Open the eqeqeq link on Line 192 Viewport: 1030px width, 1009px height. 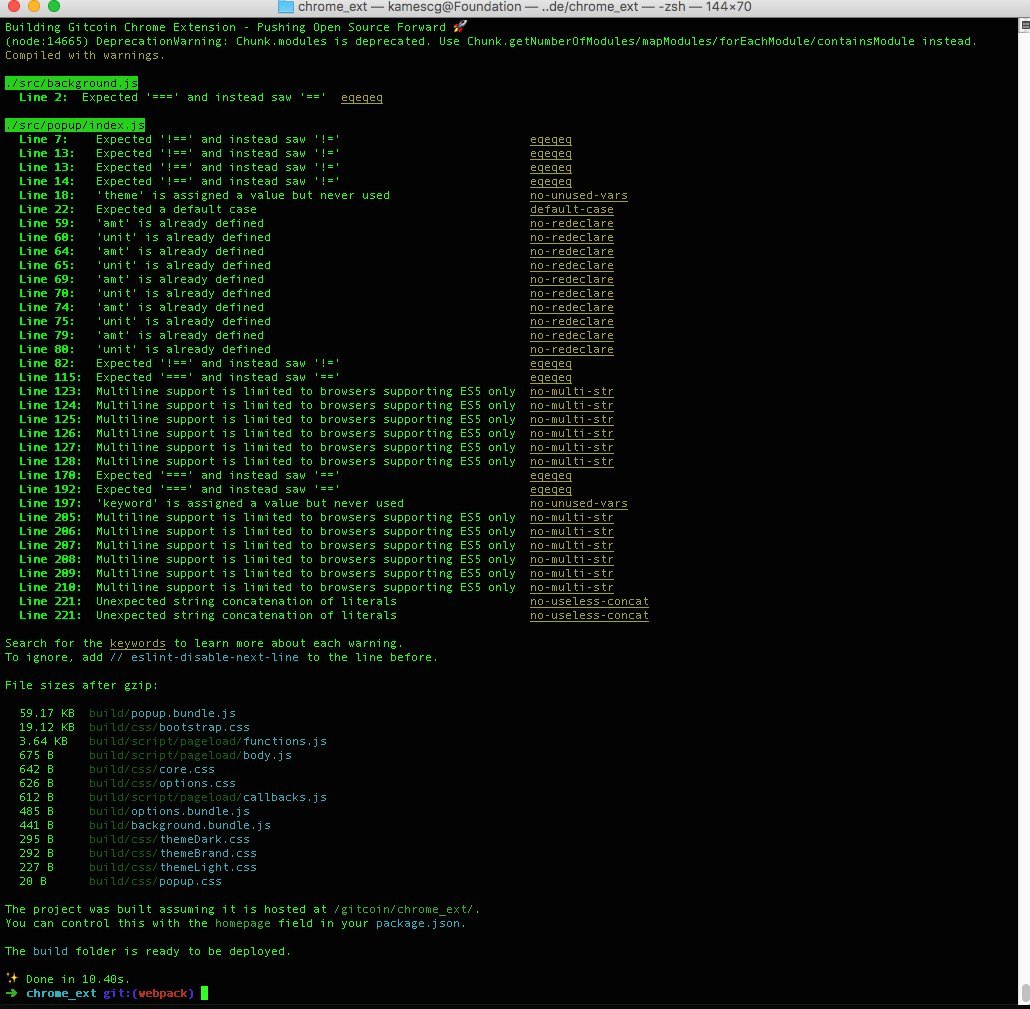tap(550, 489)
